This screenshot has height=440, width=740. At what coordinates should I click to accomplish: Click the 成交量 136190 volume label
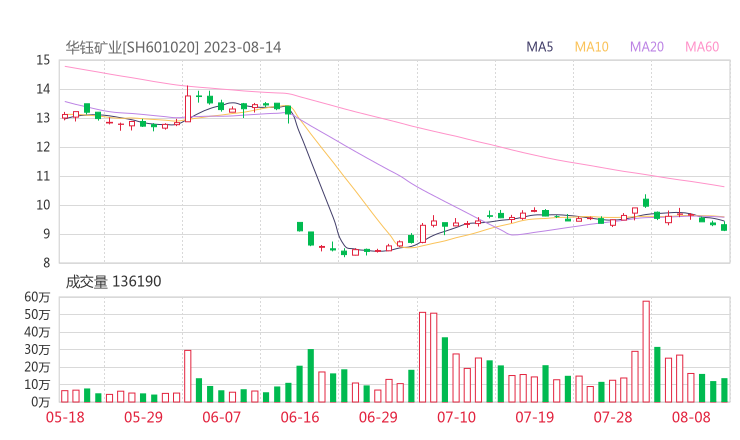[x=113, y=282]
